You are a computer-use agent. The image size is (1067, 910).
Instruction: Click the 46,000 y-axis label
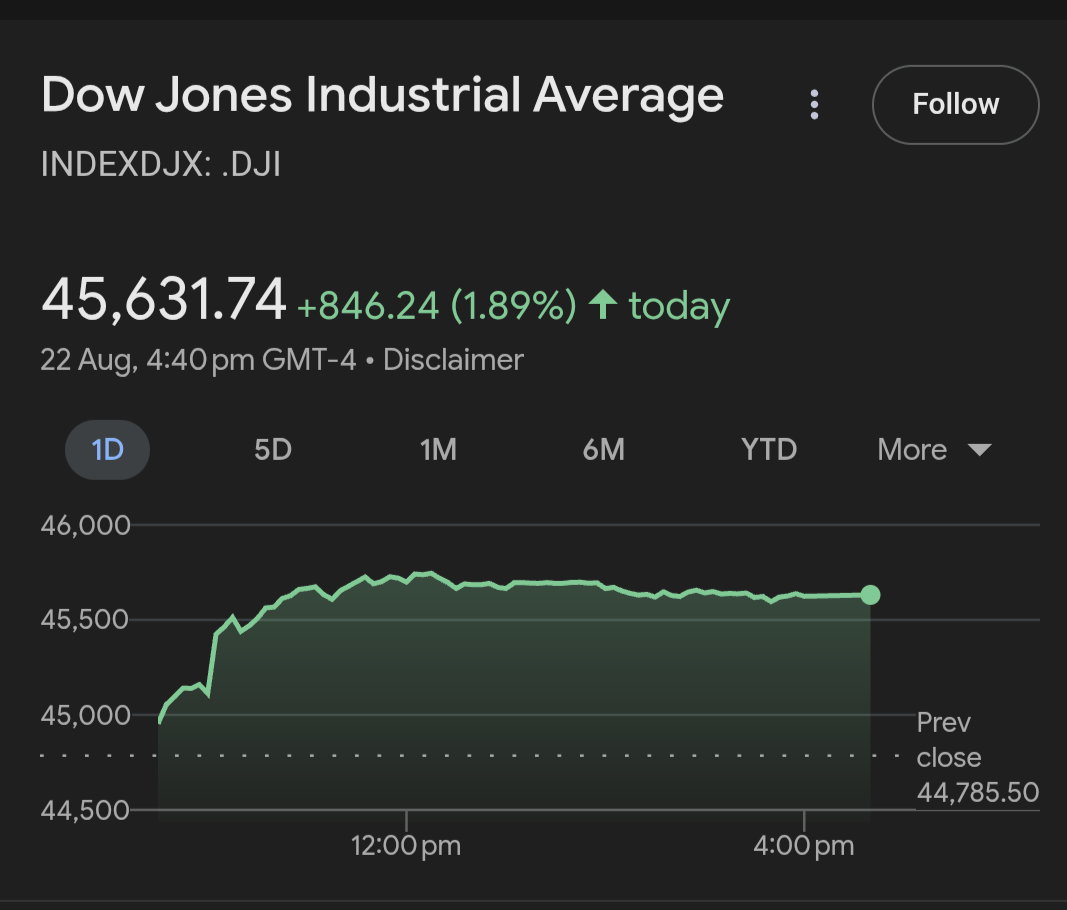coord(86,525)
